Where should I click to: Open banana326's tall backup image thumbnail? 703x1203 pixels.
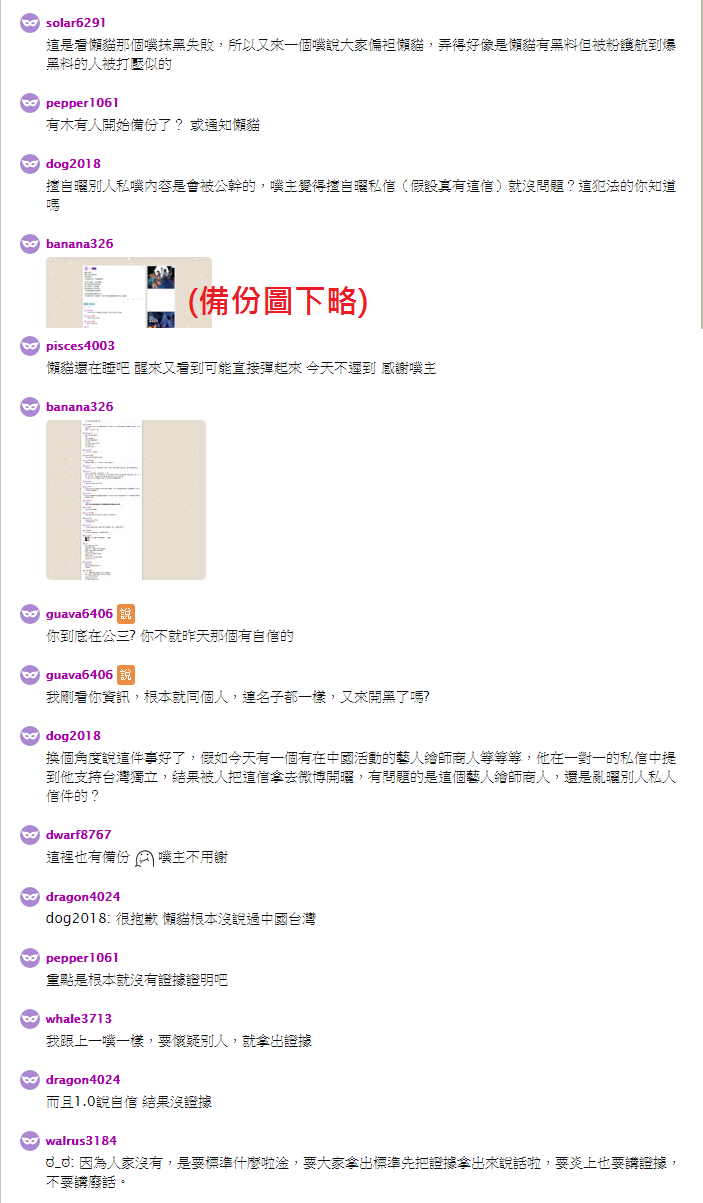tap(126, 500)
